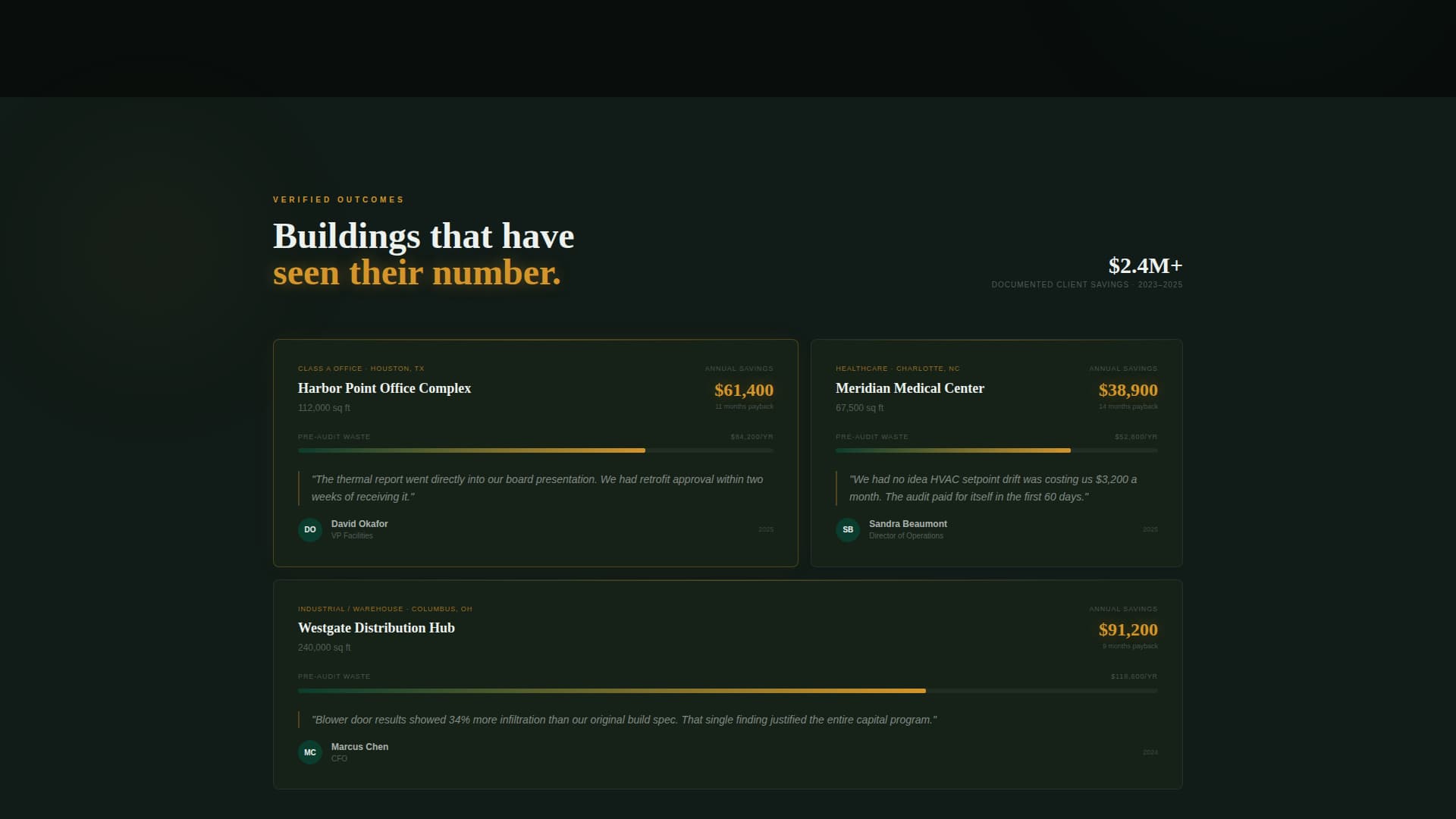Select the CLASS A OFFICE Houston category label

coord(361,368)
